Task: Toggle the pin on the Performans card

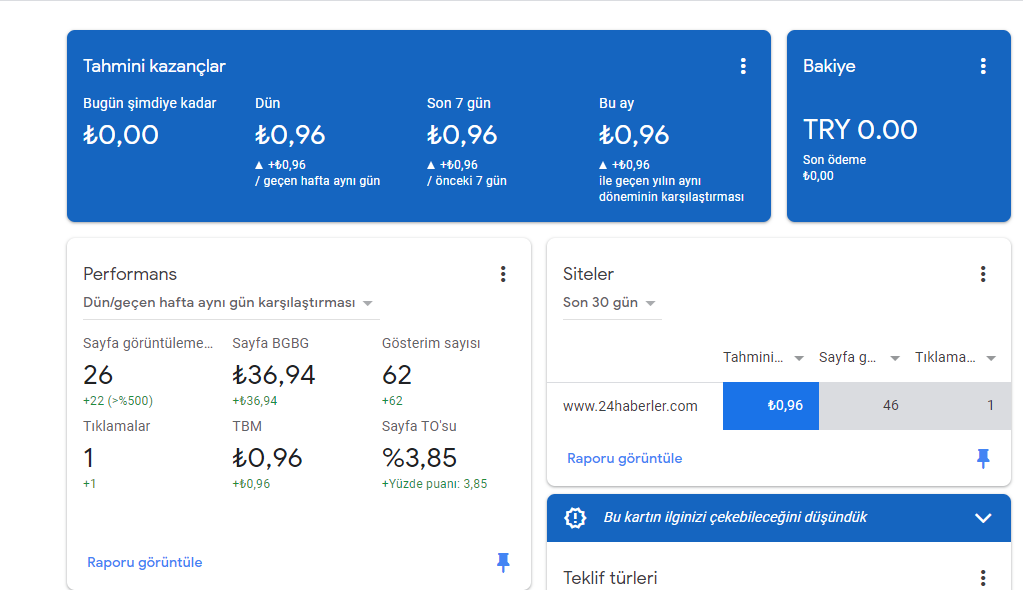Action: 503,562
